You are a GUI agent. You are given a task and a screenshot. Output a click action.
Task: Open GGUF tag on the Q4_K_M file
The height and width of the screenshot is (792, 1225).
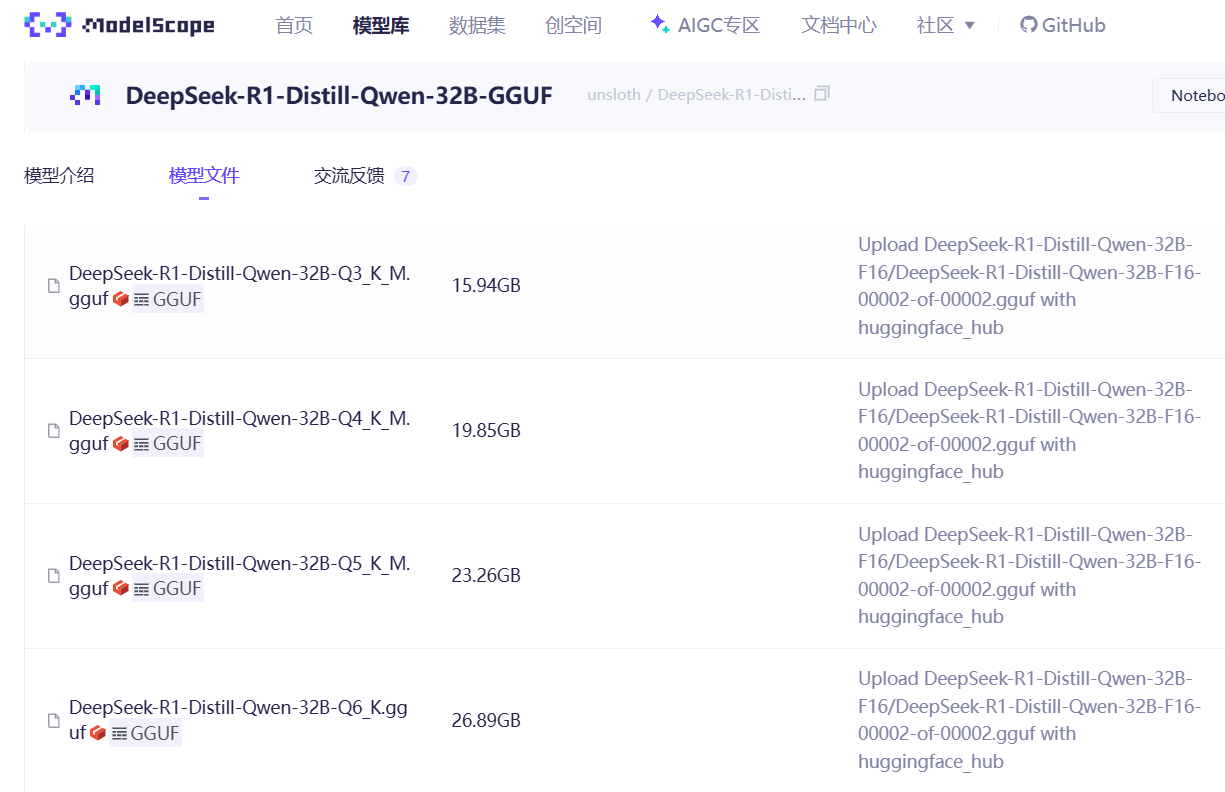[x=168, y=444]
